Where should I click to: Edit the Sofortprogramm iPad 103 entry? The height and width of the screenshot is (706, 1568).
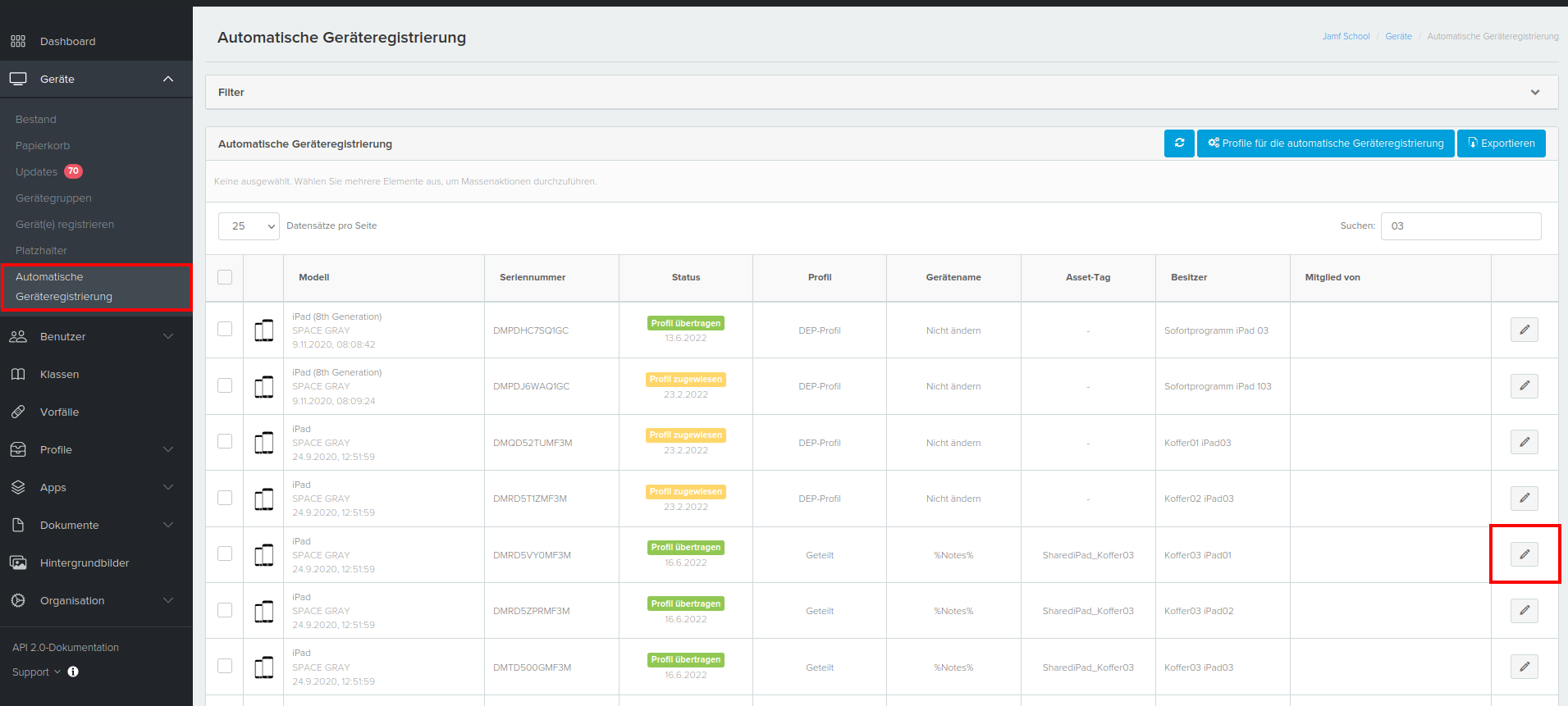pos(1524,386)
